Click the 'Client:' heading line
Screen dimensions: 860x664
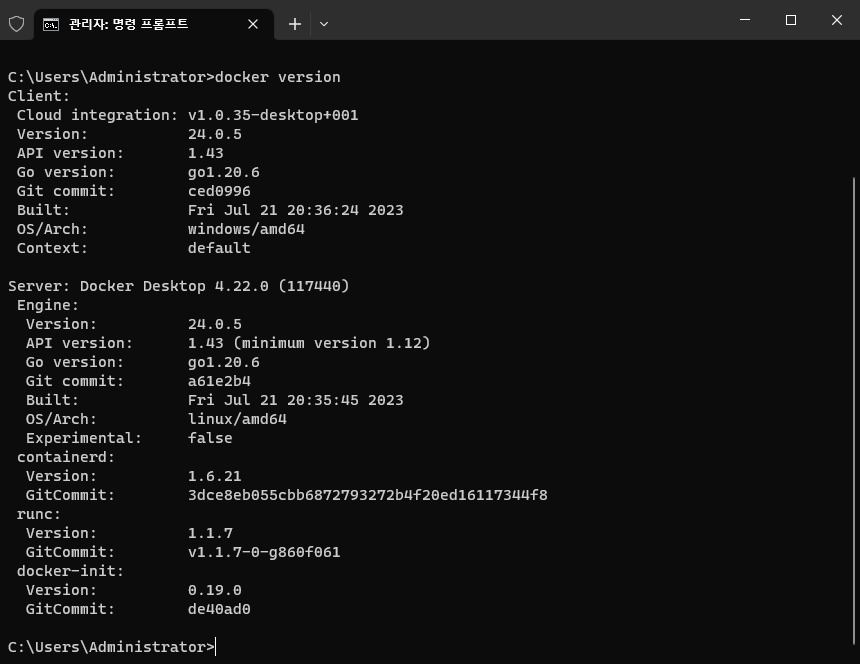tap(39, 96)
